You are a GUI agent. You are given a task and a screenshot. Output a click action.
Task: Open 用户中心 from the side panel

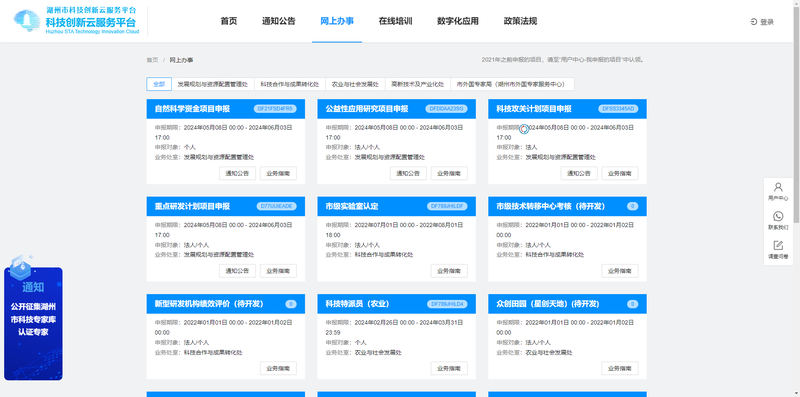tap(778, 191)
